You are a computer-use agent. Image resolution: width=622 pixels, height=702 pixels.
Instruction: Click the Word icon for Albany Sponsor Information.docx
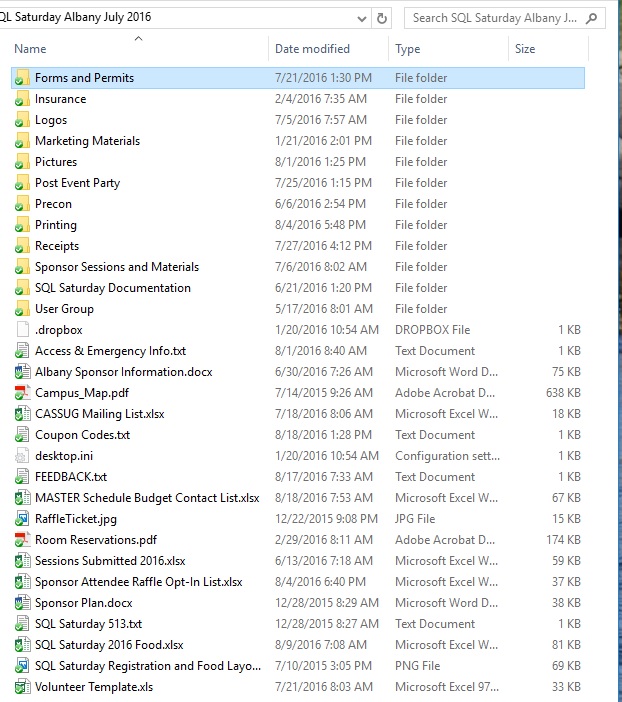pos(22,372)
